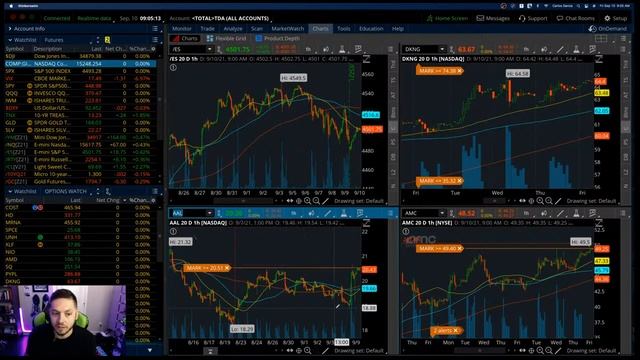Open Spotlight search in the menu bar
This screenshot has width=640, height=360.
click(x=578, y=6)
